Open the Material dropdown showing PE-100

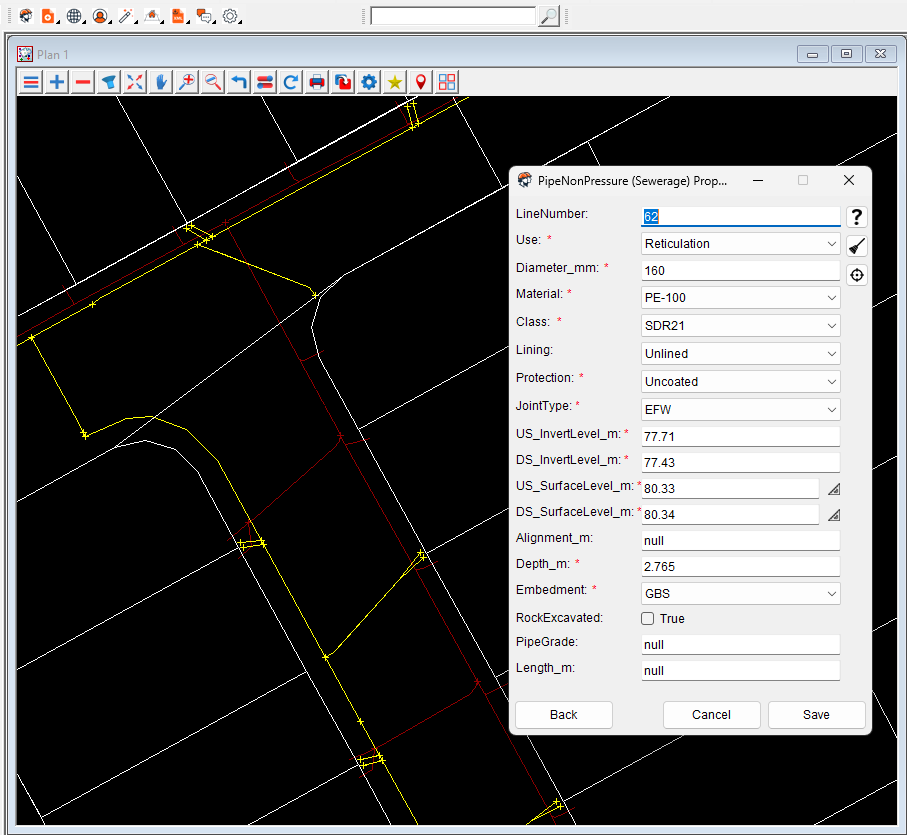740,298
